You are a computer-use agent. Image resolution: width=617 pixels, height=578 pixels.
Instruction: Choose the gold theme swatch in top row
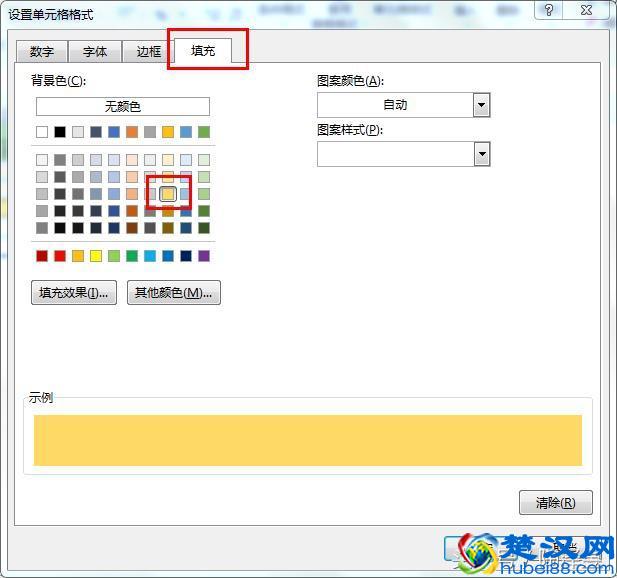coord(168,132)
